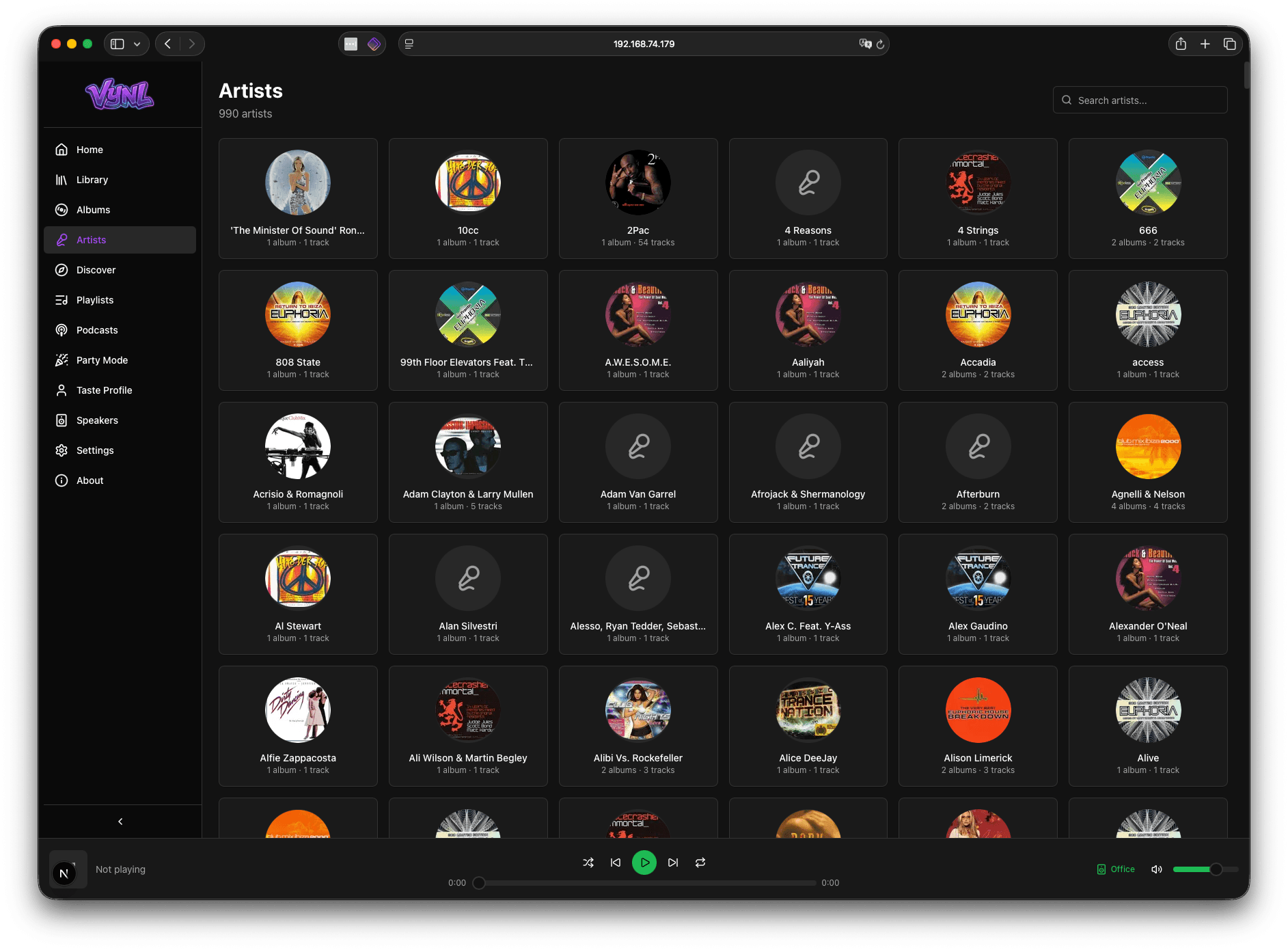Open the Agnelli & Nelson card
This screenshot has height=950, width=1288.
(x=1148, y=462)
